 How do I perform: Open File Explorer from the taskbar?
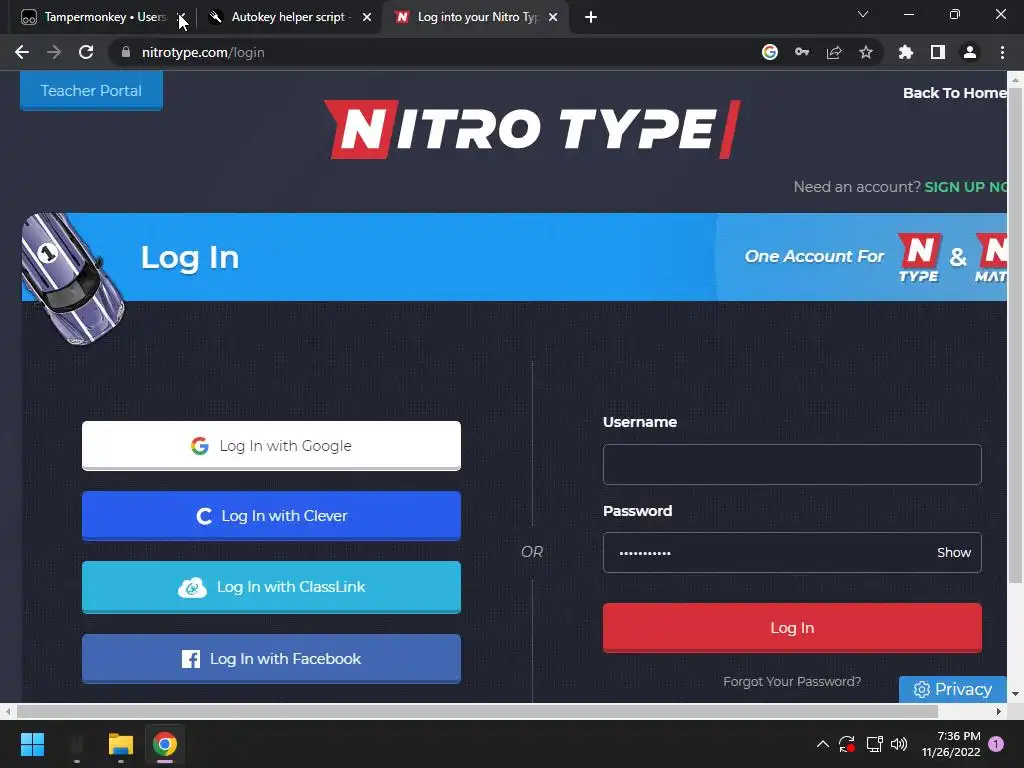(x=121, y=744)
